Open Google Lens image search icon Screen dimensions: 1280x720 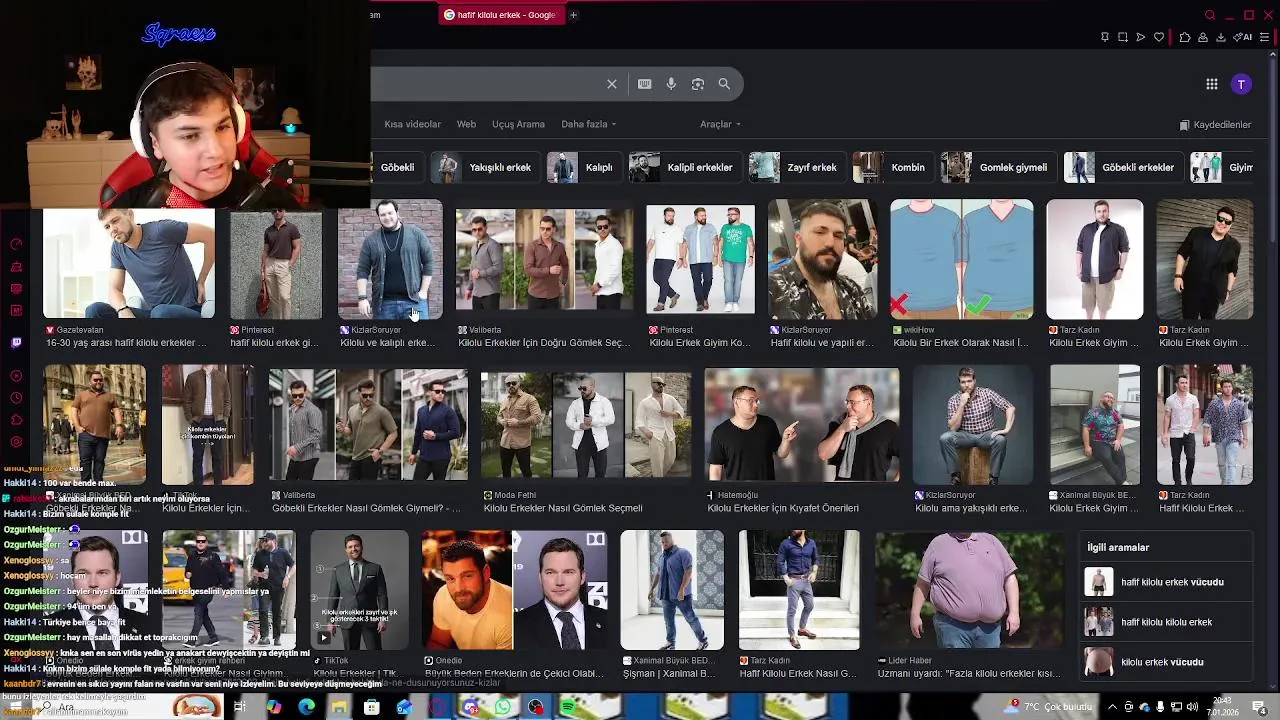click(698, 84)
